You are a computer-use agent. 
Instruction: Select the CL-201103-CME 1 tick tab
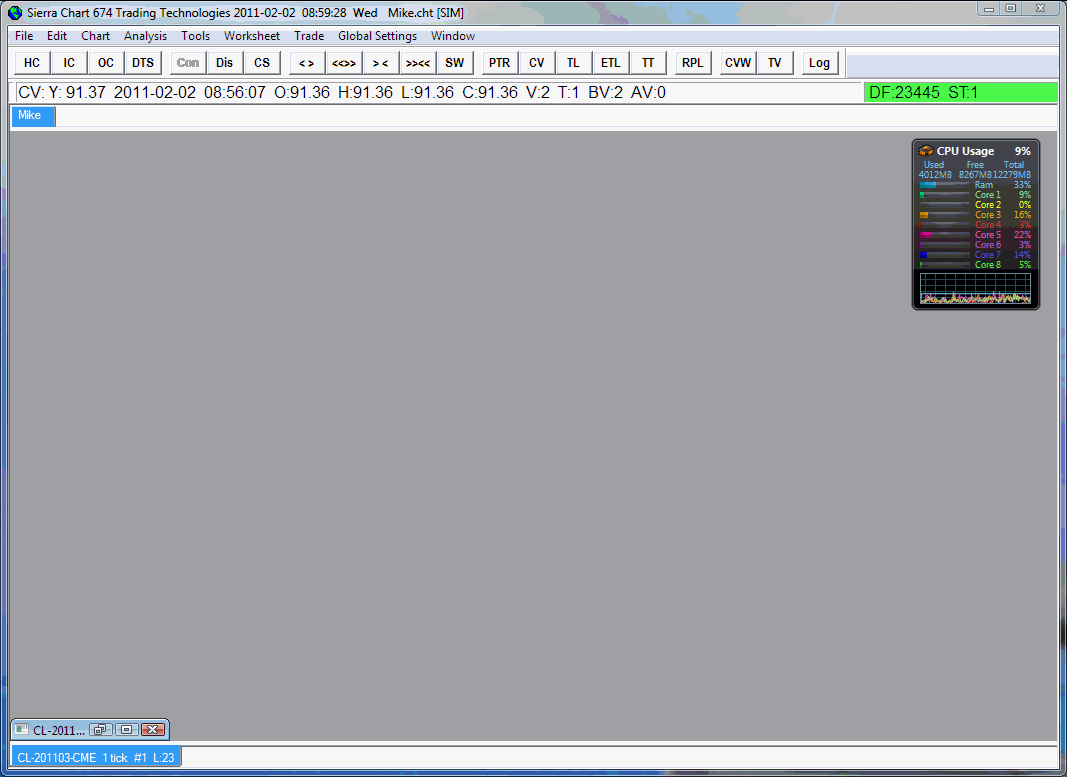click(96, 757)
